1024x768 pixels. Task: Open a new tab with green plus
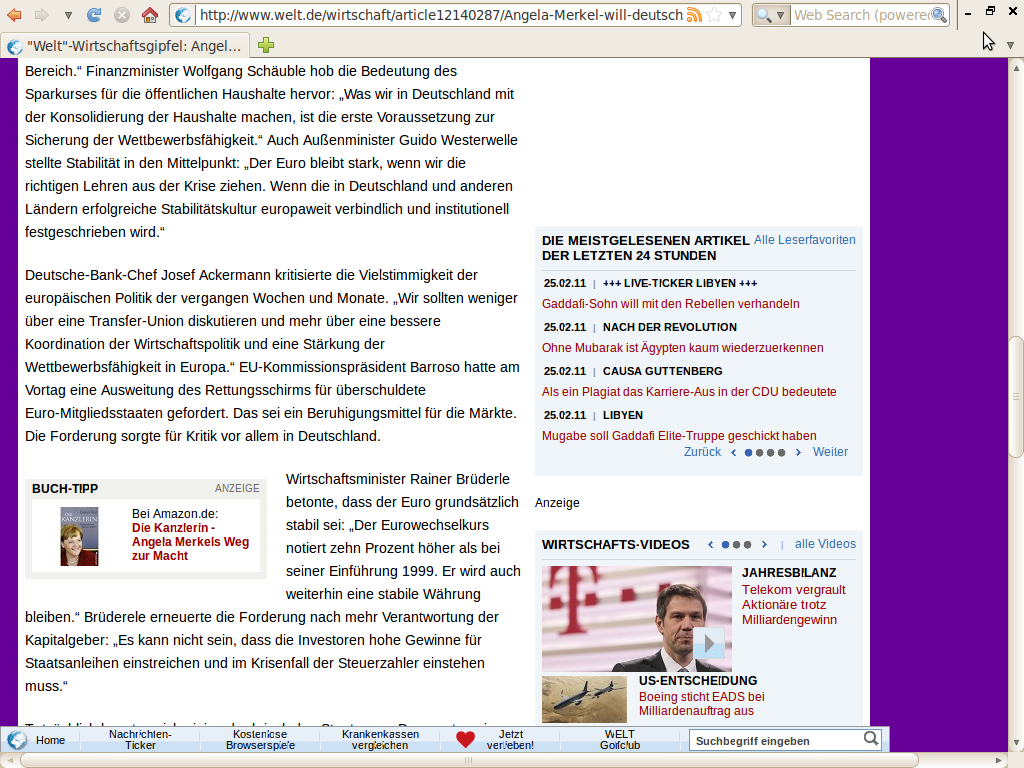[266, 45]
